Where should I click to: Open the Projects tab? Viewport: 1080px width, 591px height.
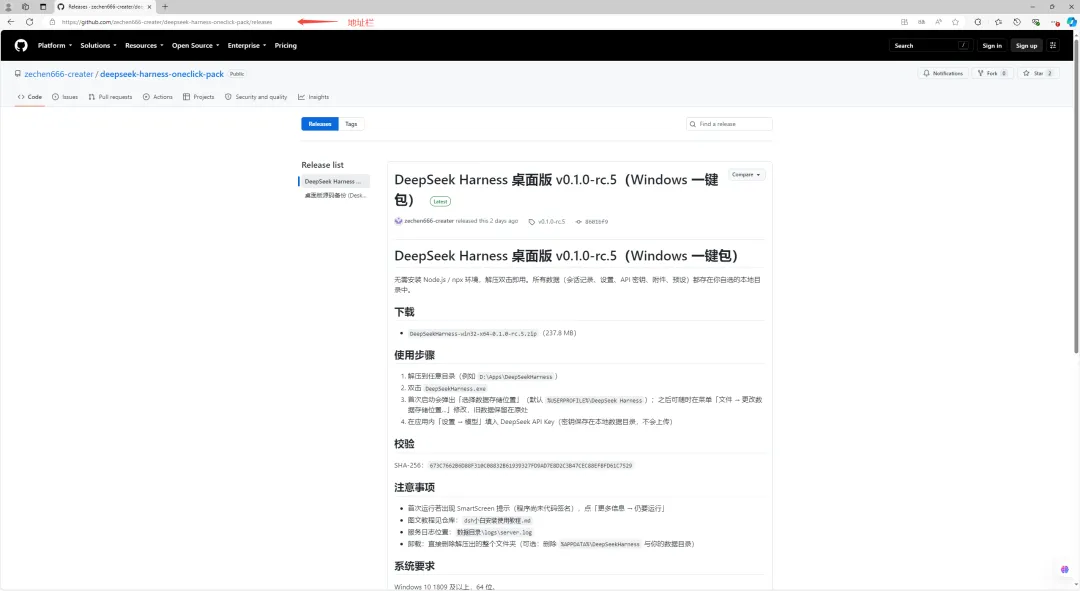pos(198,97)
